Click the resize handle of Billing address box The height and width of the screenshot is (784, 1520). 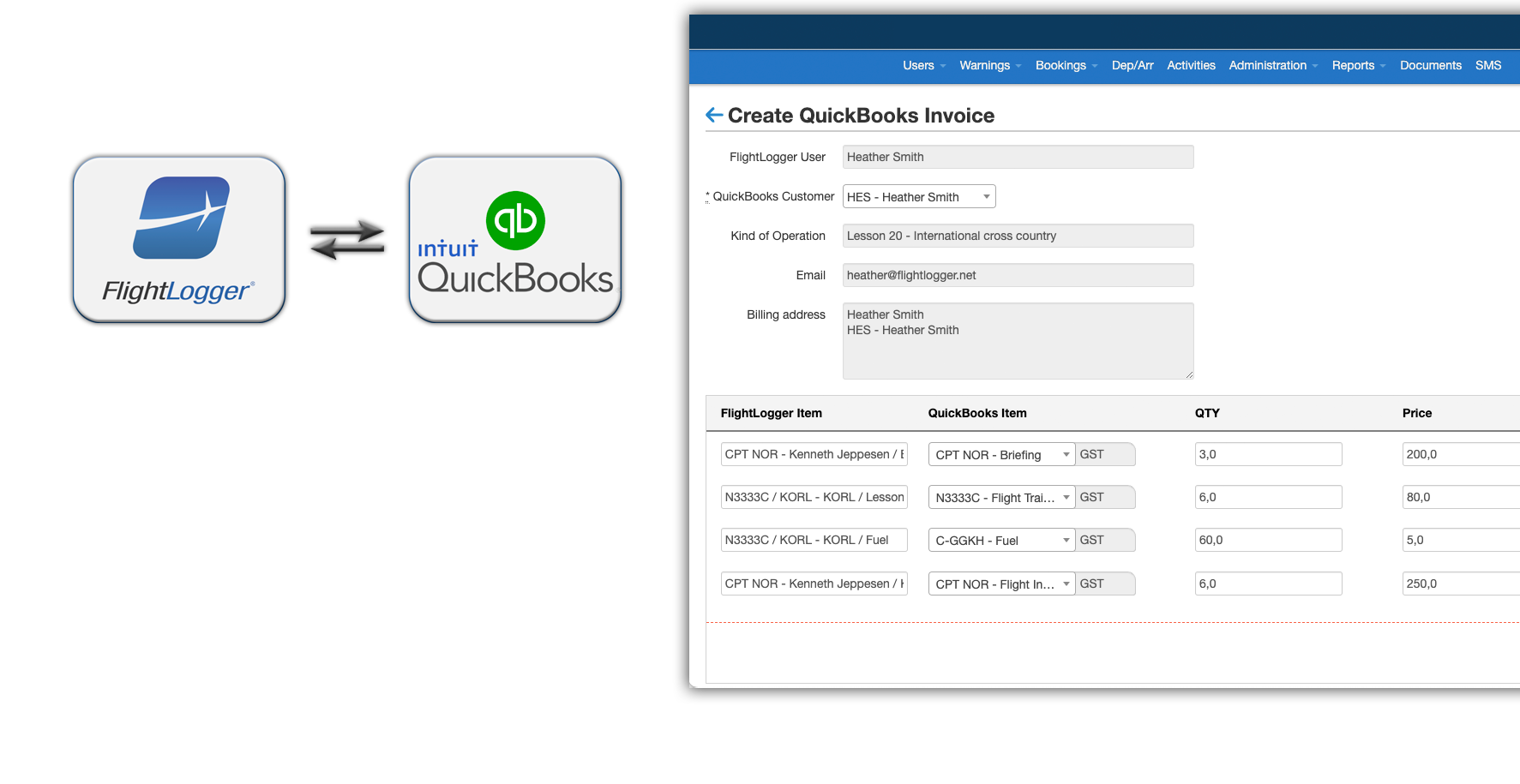point(1189,374)
